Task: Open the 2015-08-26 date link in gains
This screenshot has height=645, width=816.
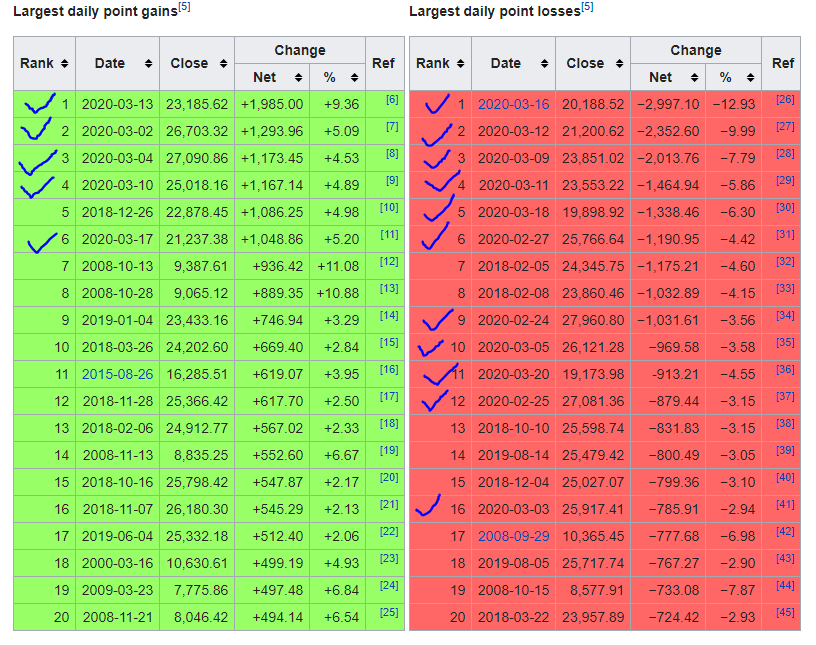Action: (x=118, y=374)
